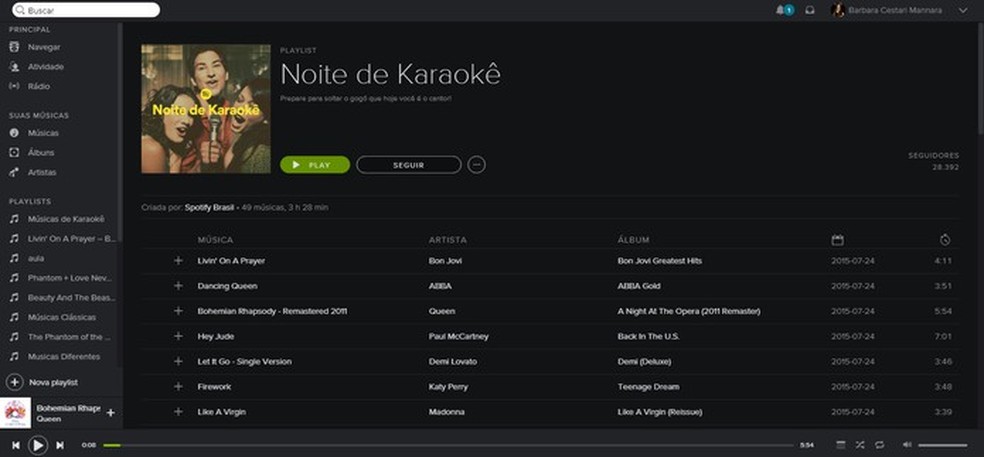Skip to the next track
Screen dimensions: 984x457
pyautogui.click(x=60, y=445)
